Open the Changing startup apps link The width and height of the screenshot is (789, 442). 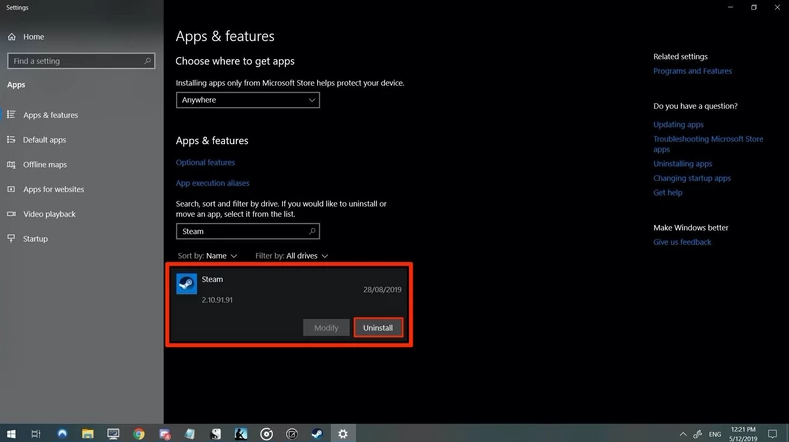(692, 178)
